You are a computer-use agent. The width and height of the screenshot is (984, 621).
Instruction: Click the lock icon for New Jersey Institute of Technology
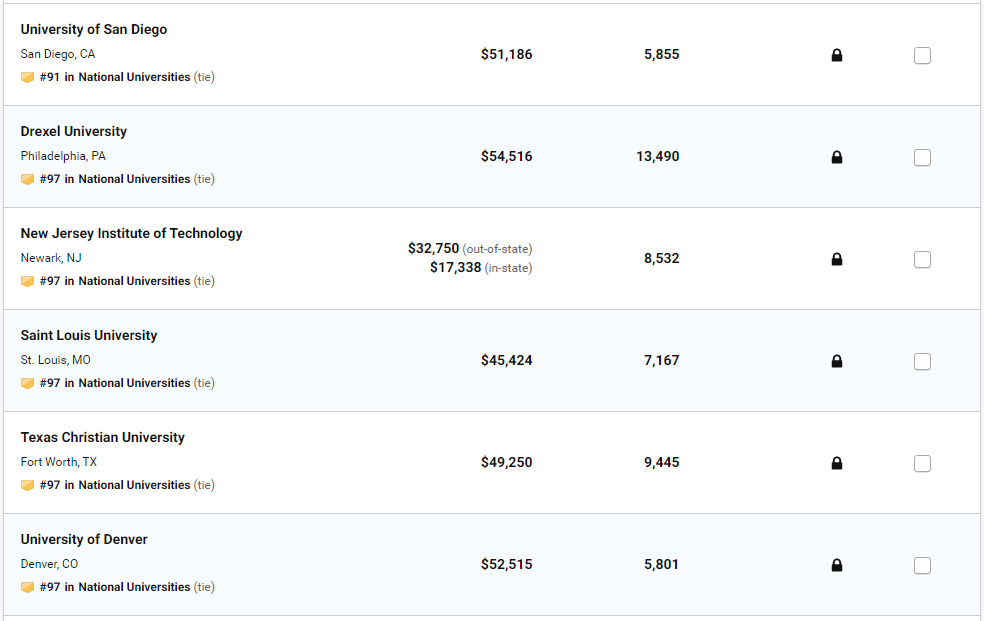coord(837,260)
